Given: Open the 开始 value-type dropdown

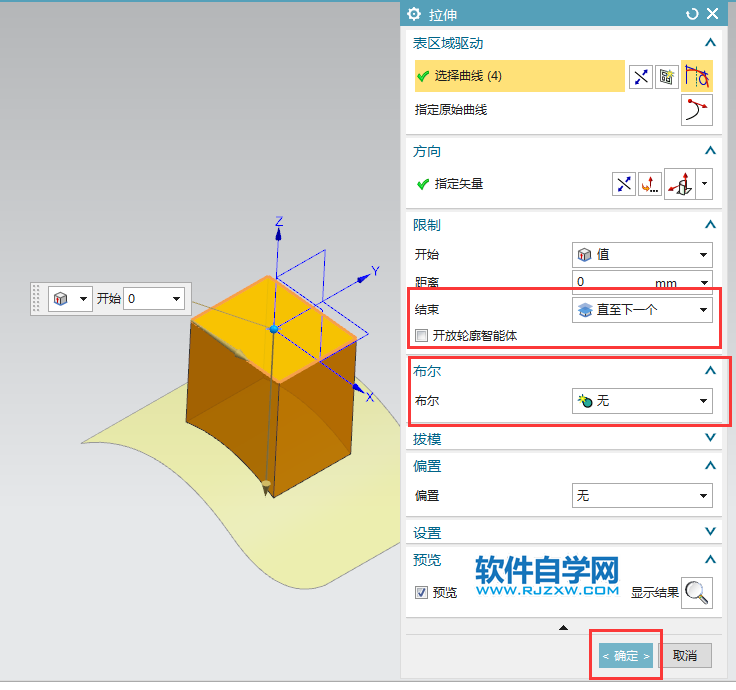Looking at the screenshot, I should coord(642,255).
